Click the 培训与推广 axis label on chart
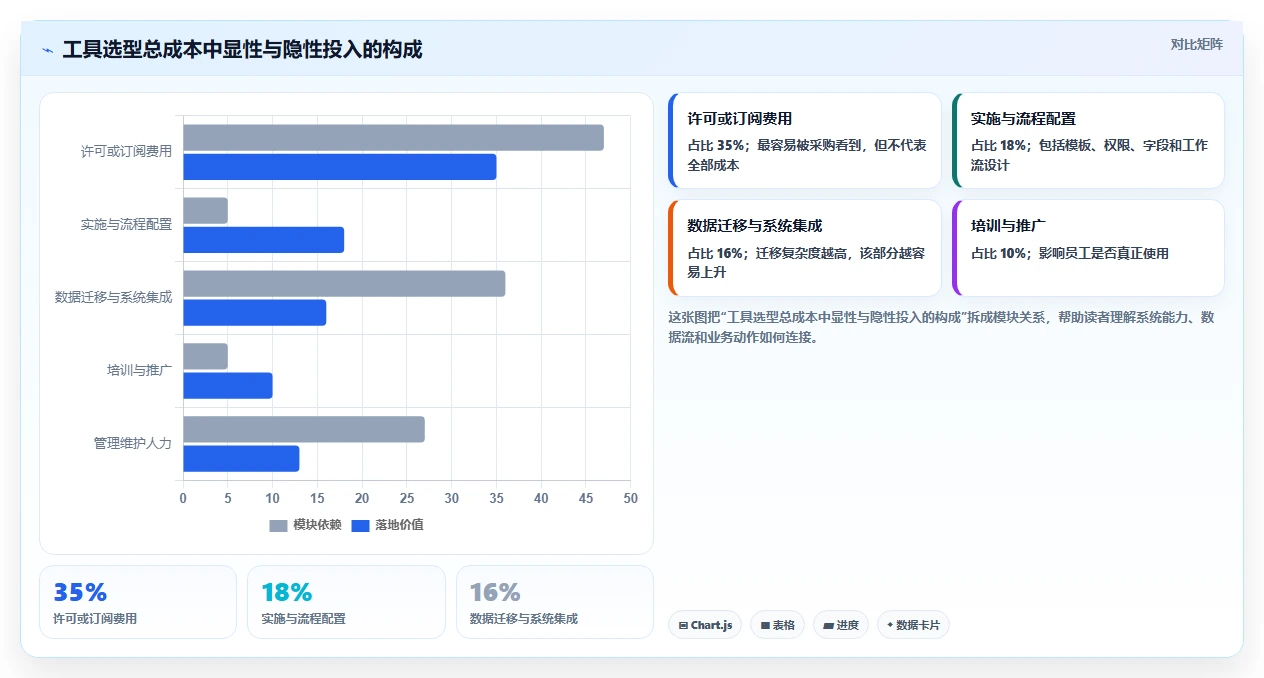Screen dimensions: 1264x678 point(139,371)
